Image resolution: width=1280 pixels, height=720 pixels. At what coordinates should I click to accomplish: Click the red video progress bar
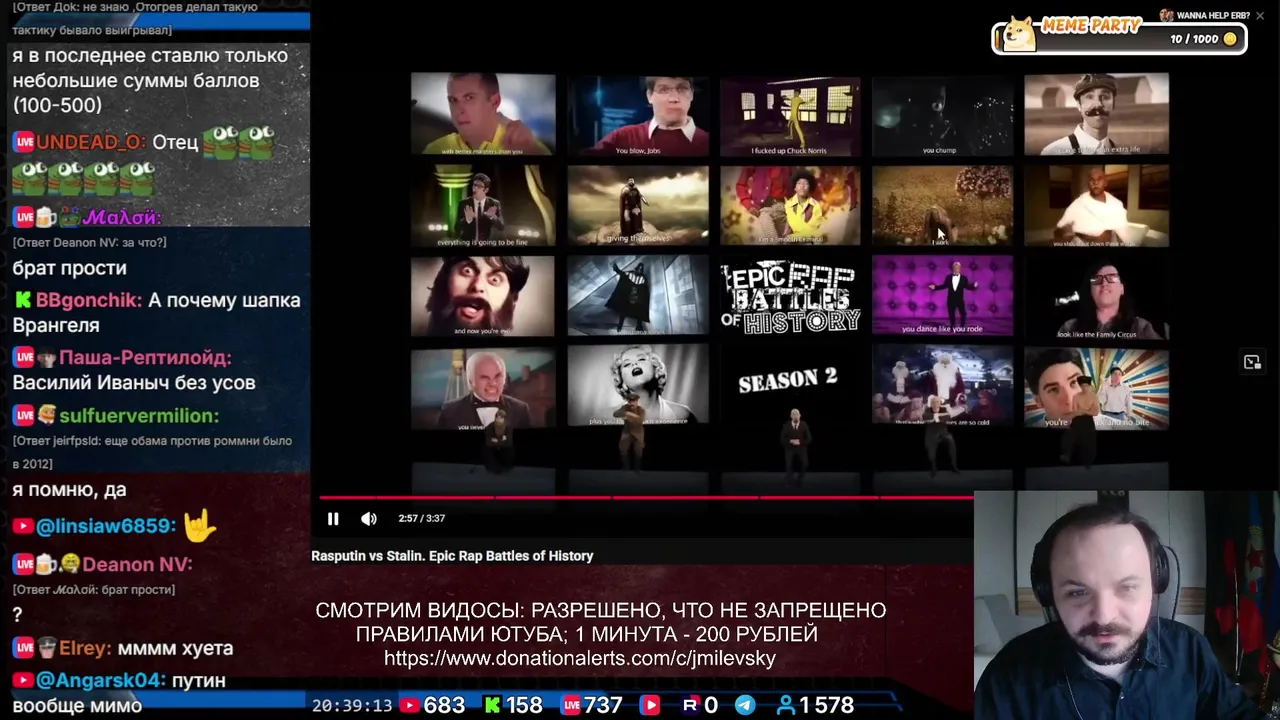(646, 497)
